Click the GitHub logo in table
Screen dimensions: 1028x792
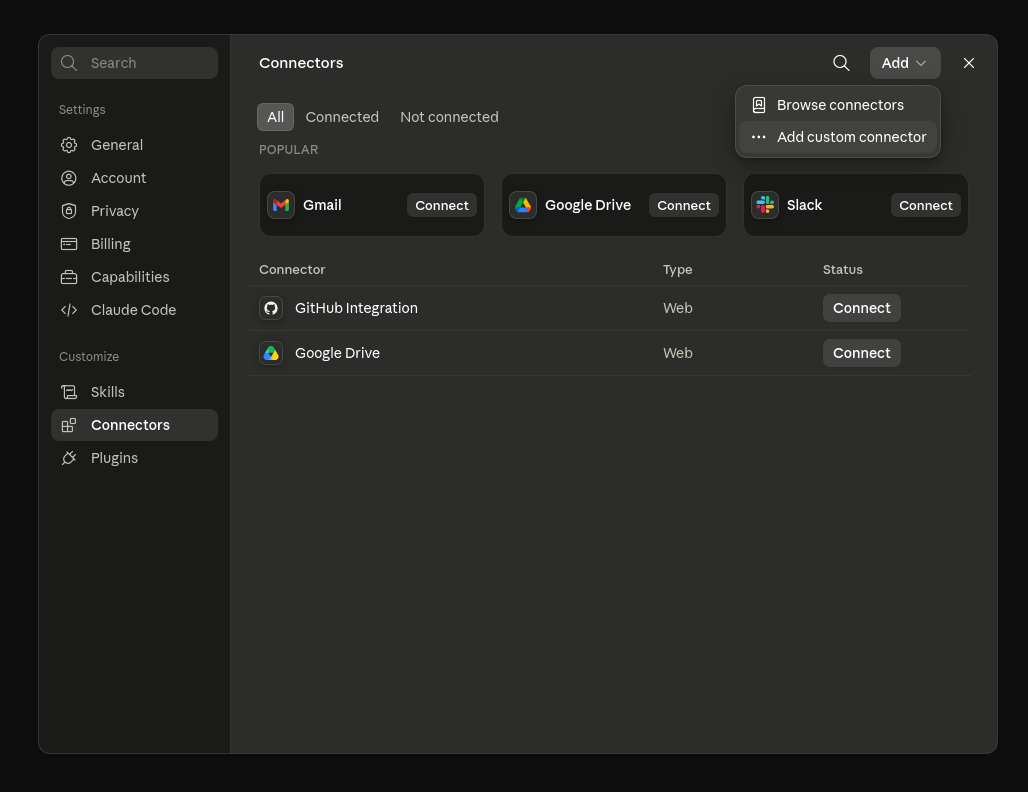click(x=271, y=308)
